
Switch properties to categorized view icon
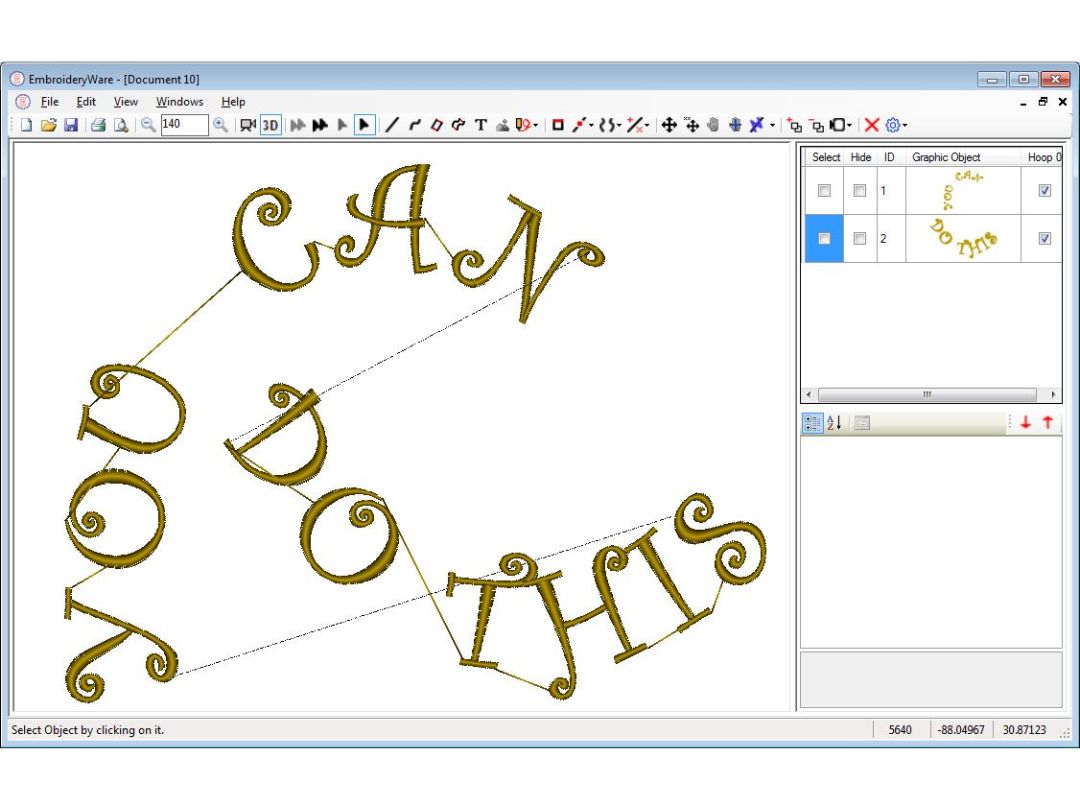(x=813, y=423)
